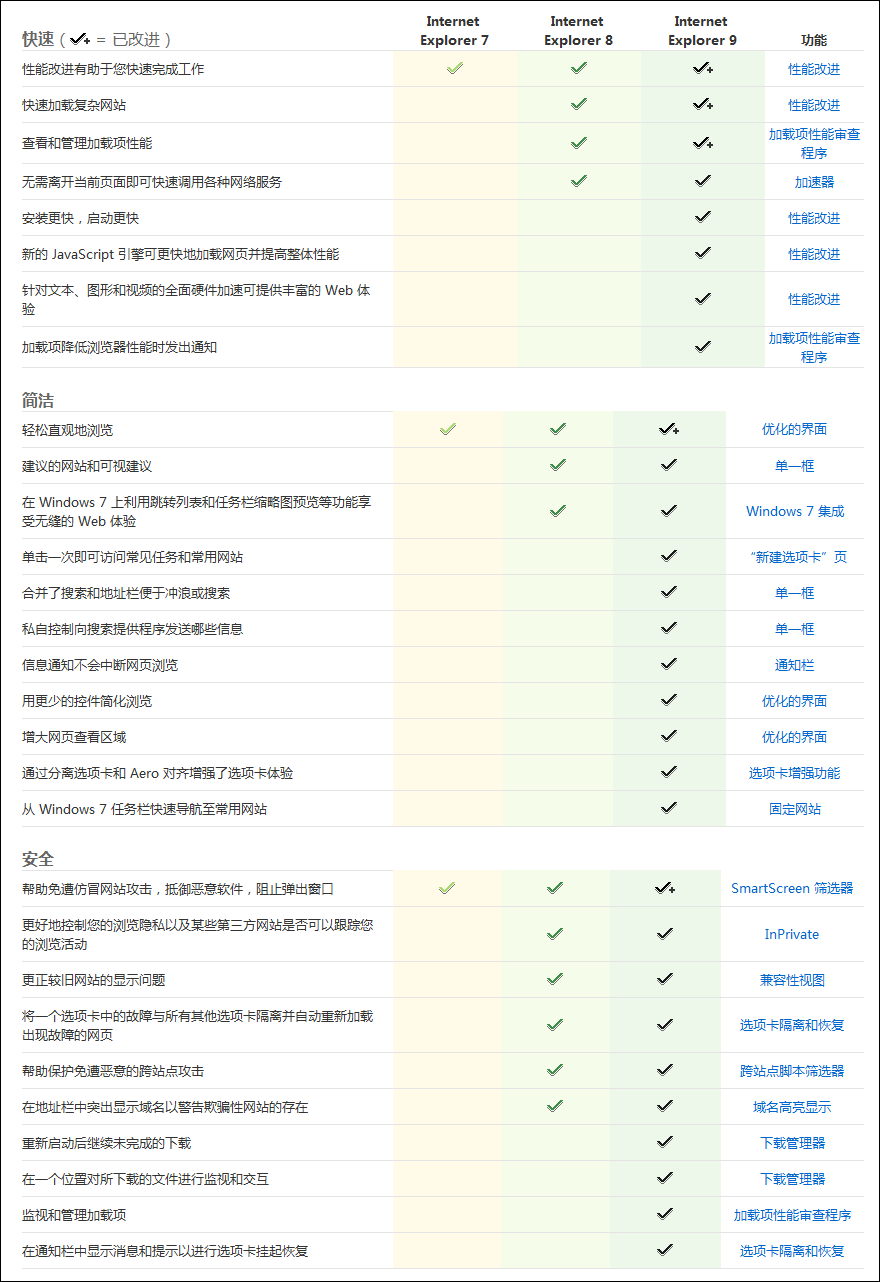Open 性能改进 link beside 安装更快，启动更快
880x1282 pixels.
814,218
